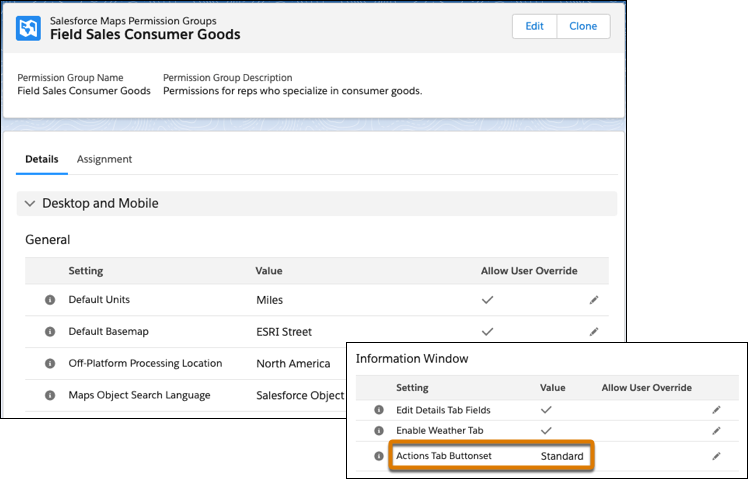
Task: Click 'Allow User Override' header in General table
Action: coord(529,271)
